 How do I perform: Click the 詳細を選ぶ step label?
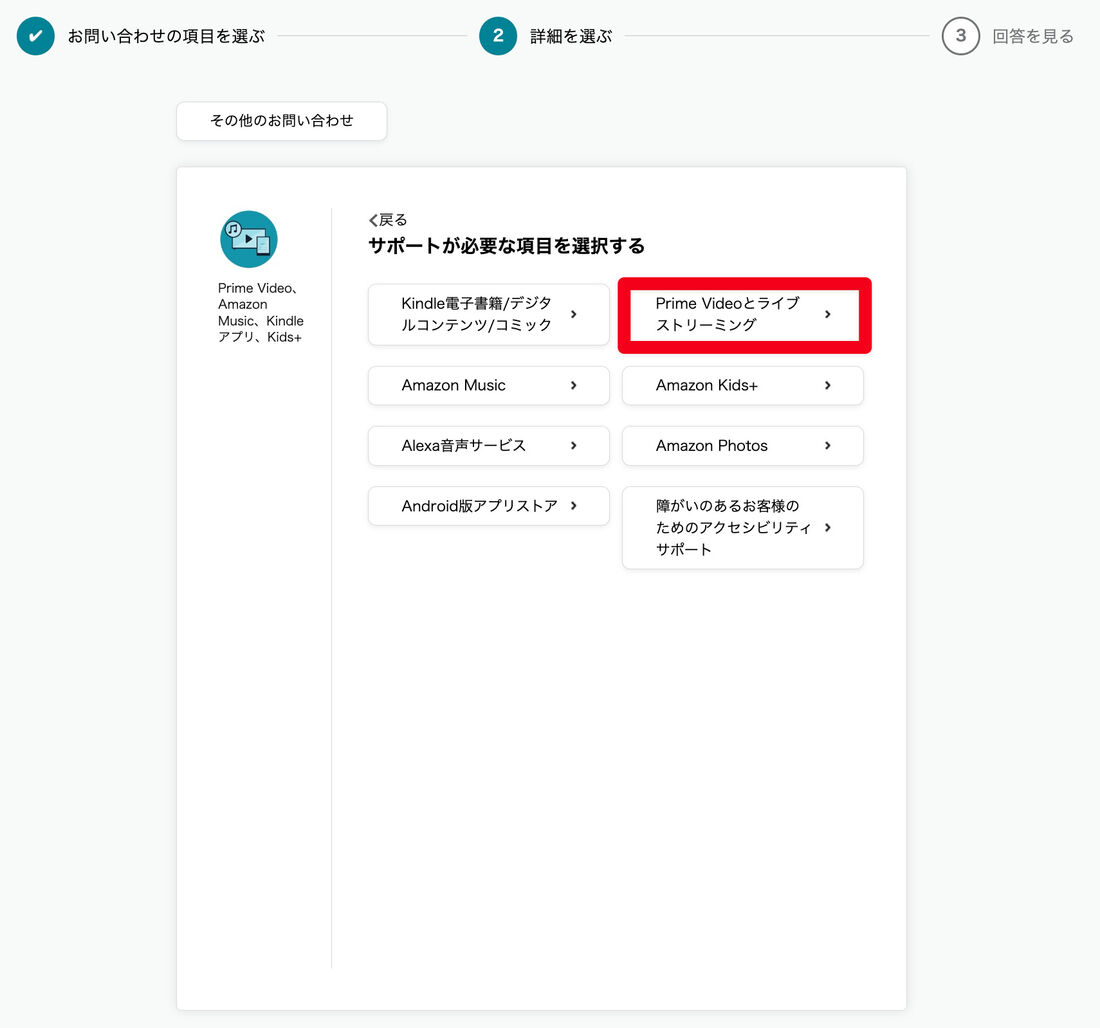tap(571, 36)
